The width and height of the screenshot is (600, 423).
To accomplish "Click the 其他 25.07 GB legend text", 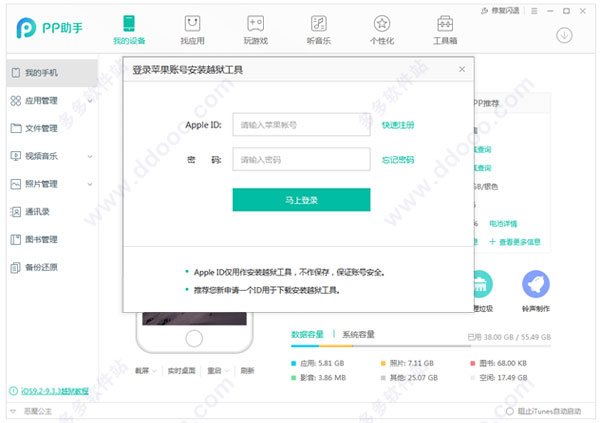I will click(414, 378).
